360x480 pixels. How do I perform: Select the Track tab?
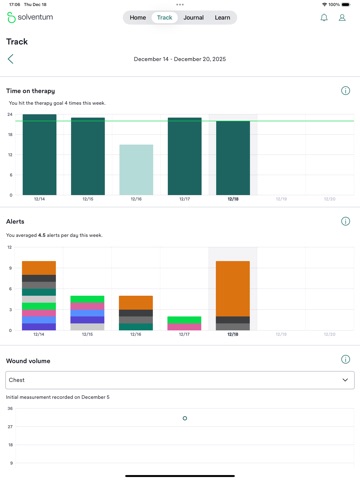tap(165, 18)
